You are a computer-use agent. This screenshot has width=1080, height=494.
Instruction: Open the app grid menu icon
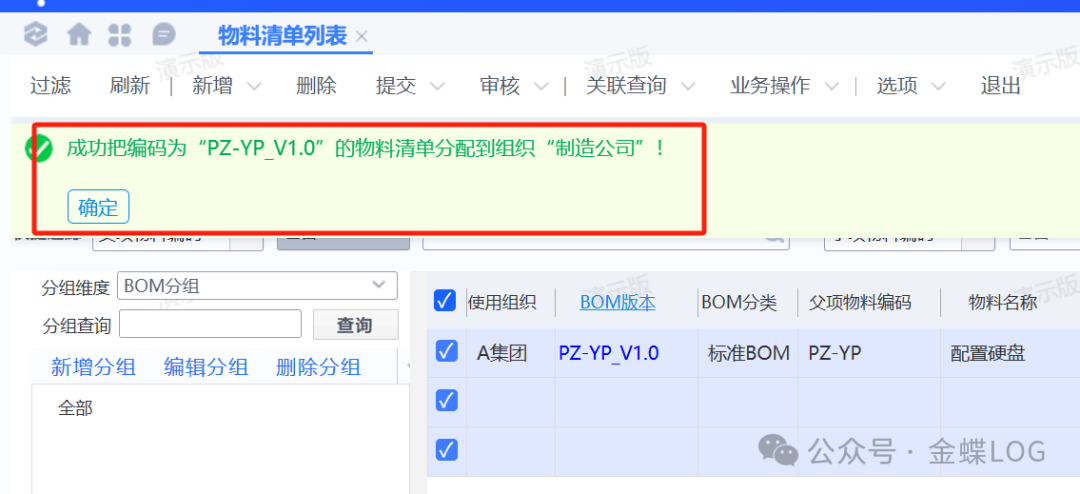120,35
